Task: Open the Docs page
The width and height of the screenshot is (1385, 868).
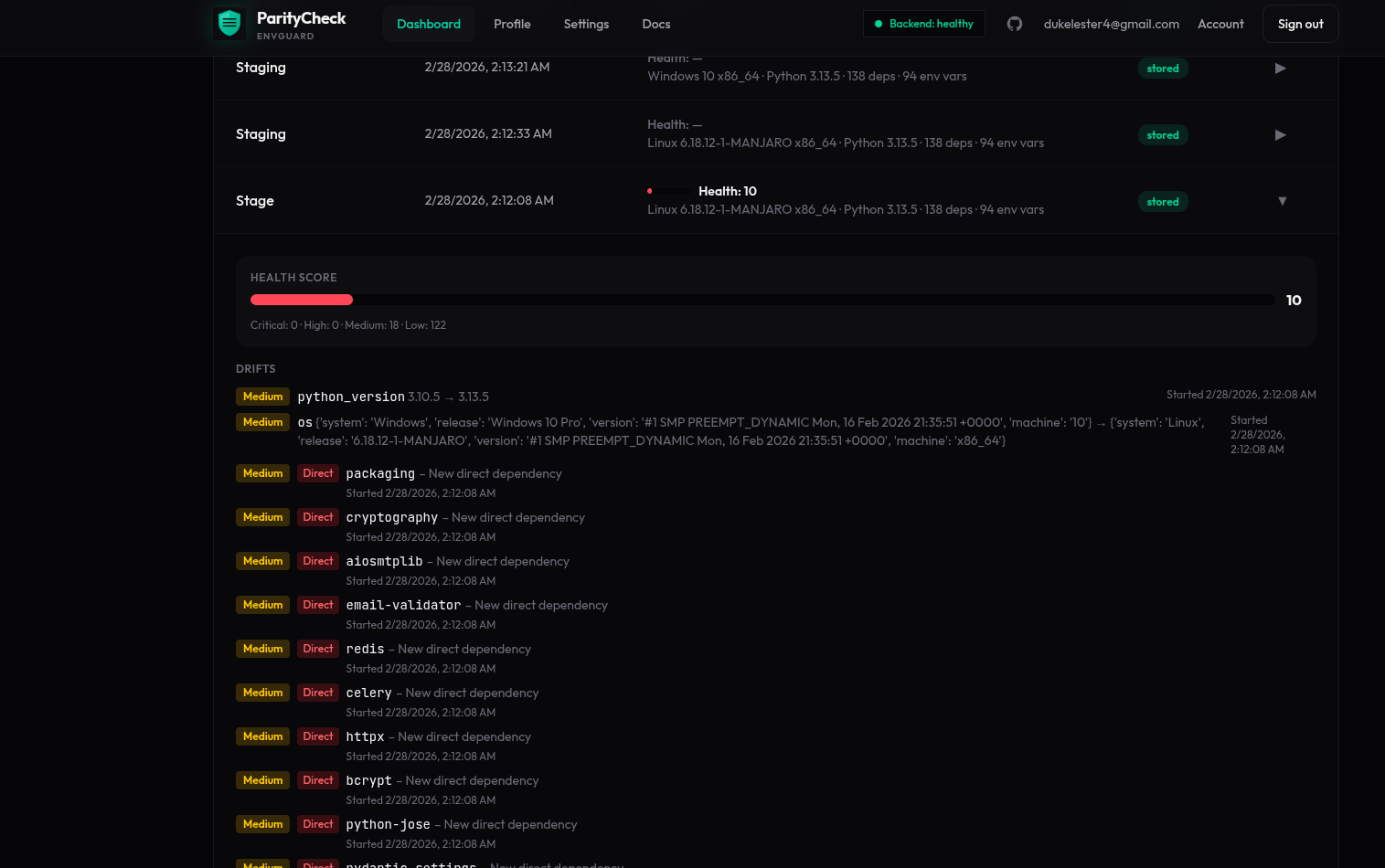Action: tap(656, 24)
